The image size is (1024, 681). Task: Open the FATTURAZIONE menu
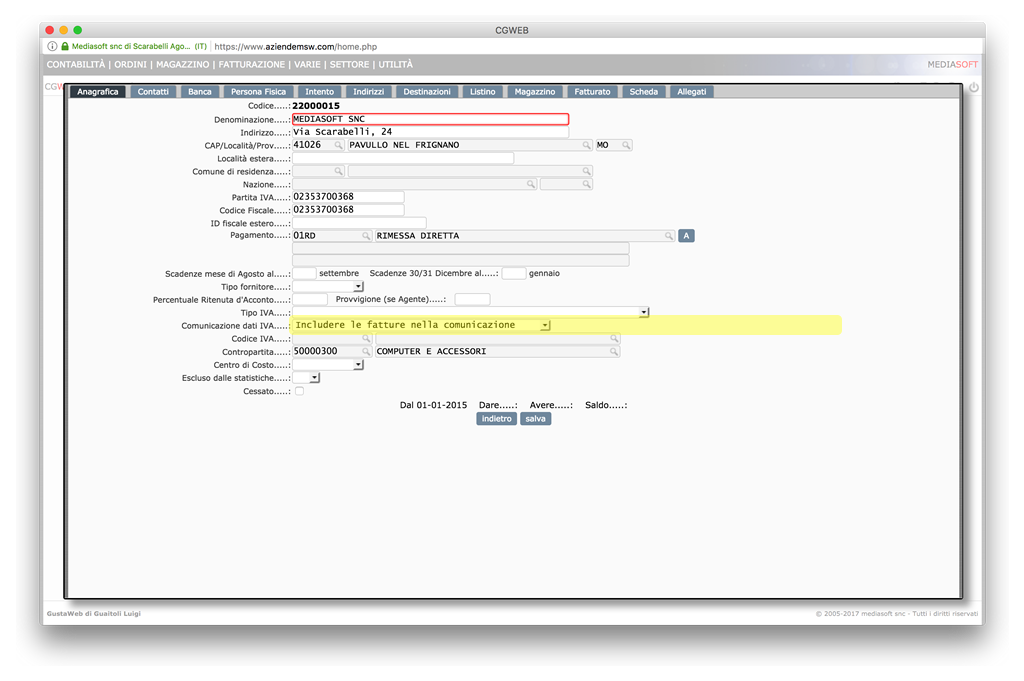pyautogui.click(x=251, y=65)
